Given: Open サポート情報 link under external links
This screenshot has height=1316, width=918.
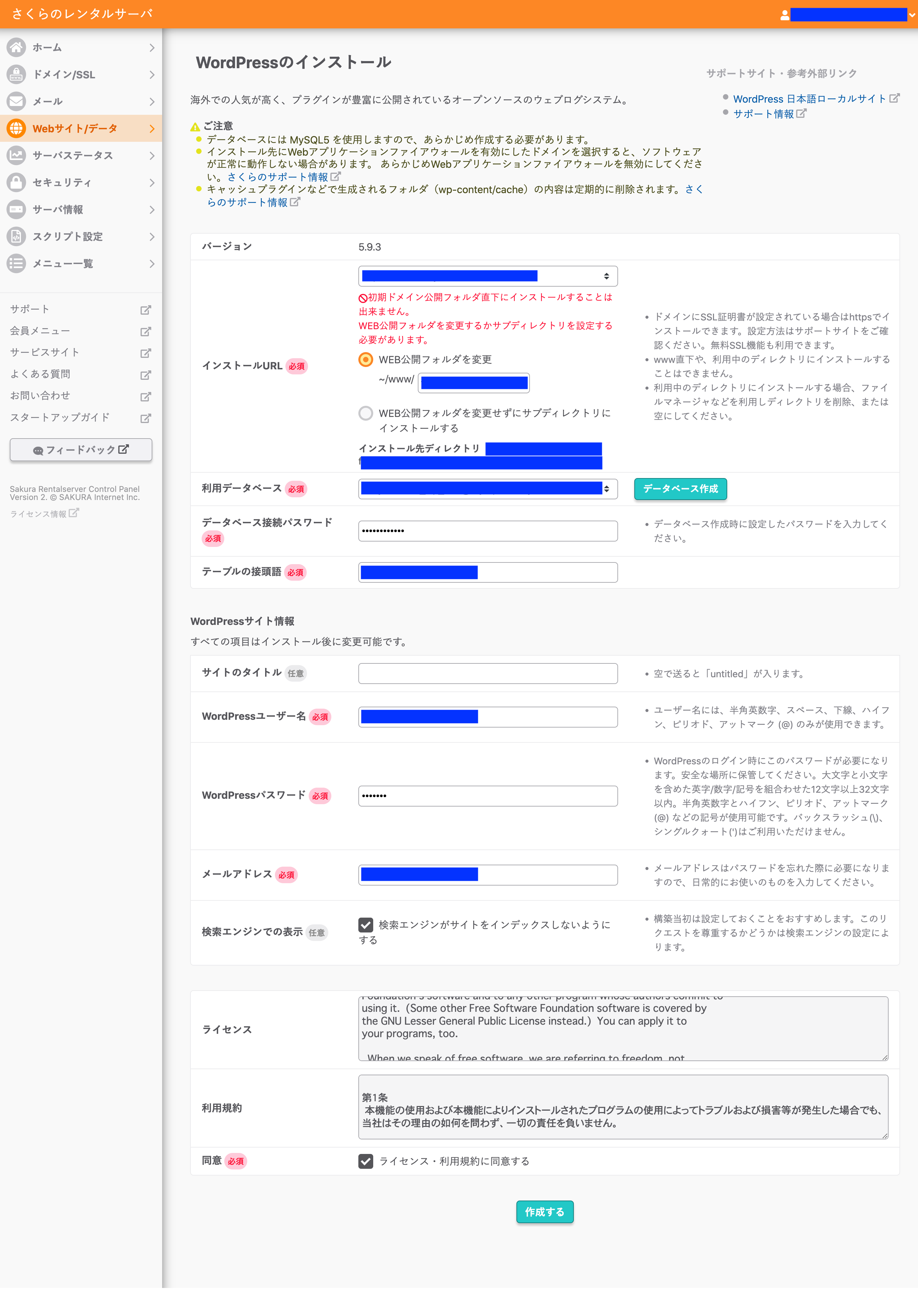Looking at the screenshot, I should [763, 113].
